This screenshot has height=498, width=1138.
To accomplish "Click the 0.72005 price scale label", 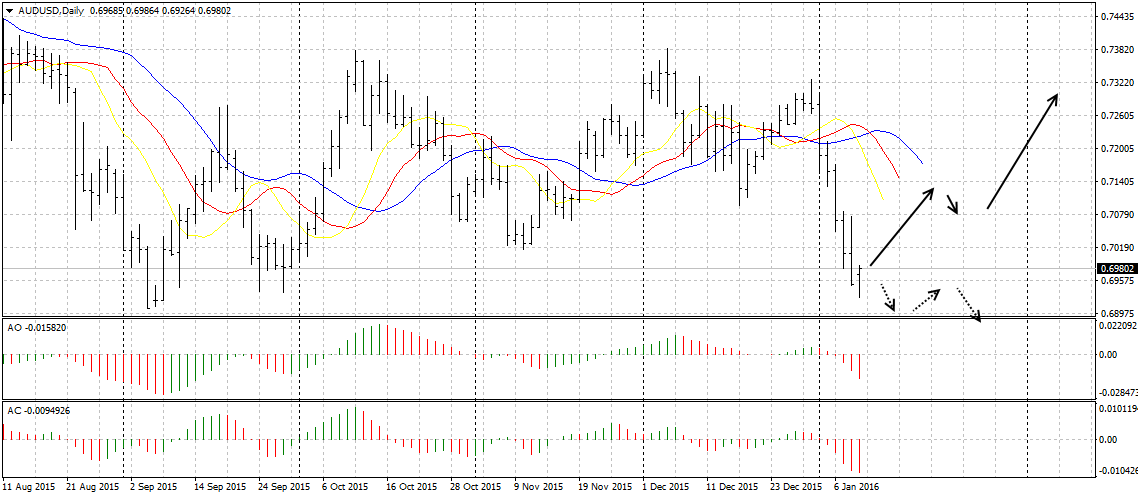I will 1115,149.
